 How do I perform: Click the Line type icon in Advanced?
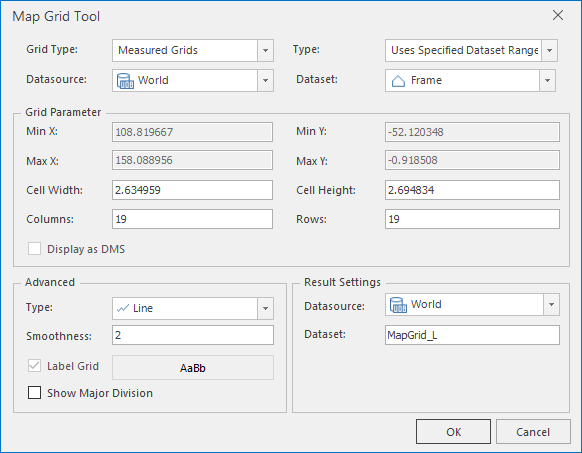point(123,308)
